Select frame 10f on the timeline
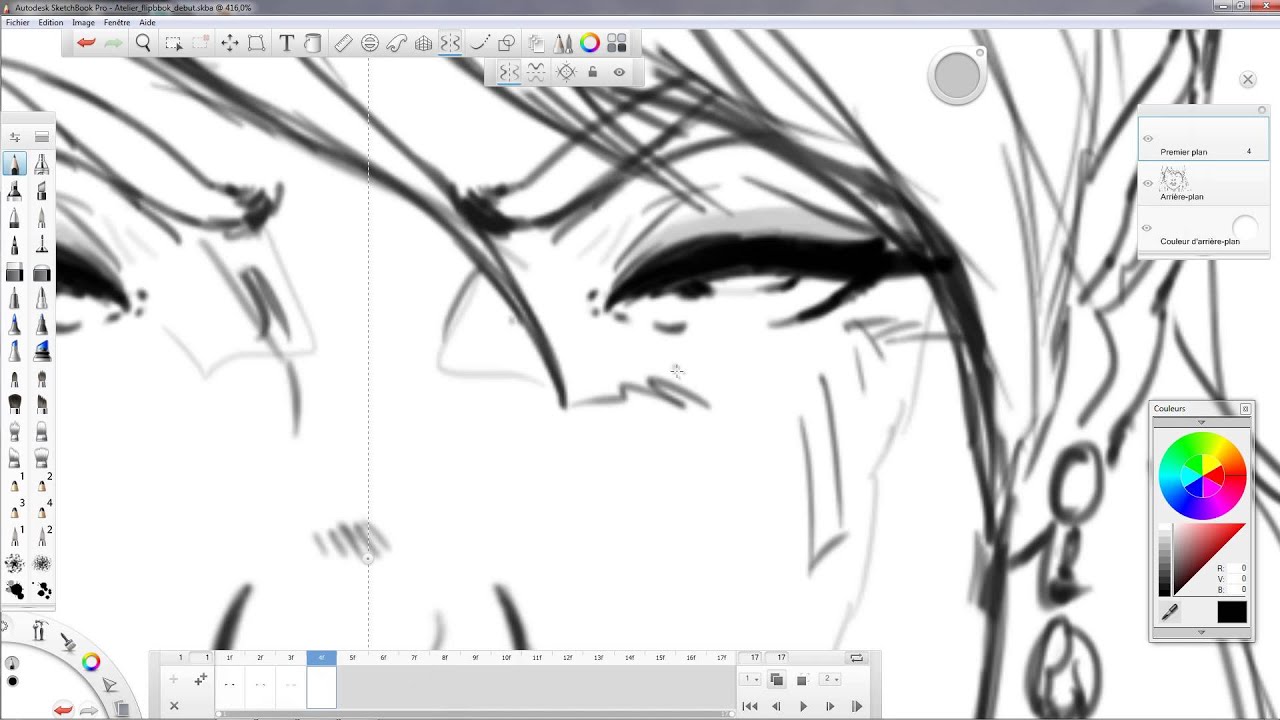The height and width of the screenshot is (720, 1280). coord(506,658)
